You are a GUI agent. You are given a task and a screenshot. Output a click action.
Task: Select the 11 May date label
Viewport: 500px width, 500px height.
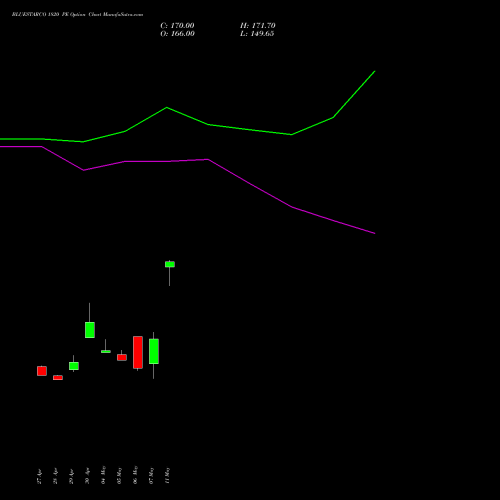(167, 475)
